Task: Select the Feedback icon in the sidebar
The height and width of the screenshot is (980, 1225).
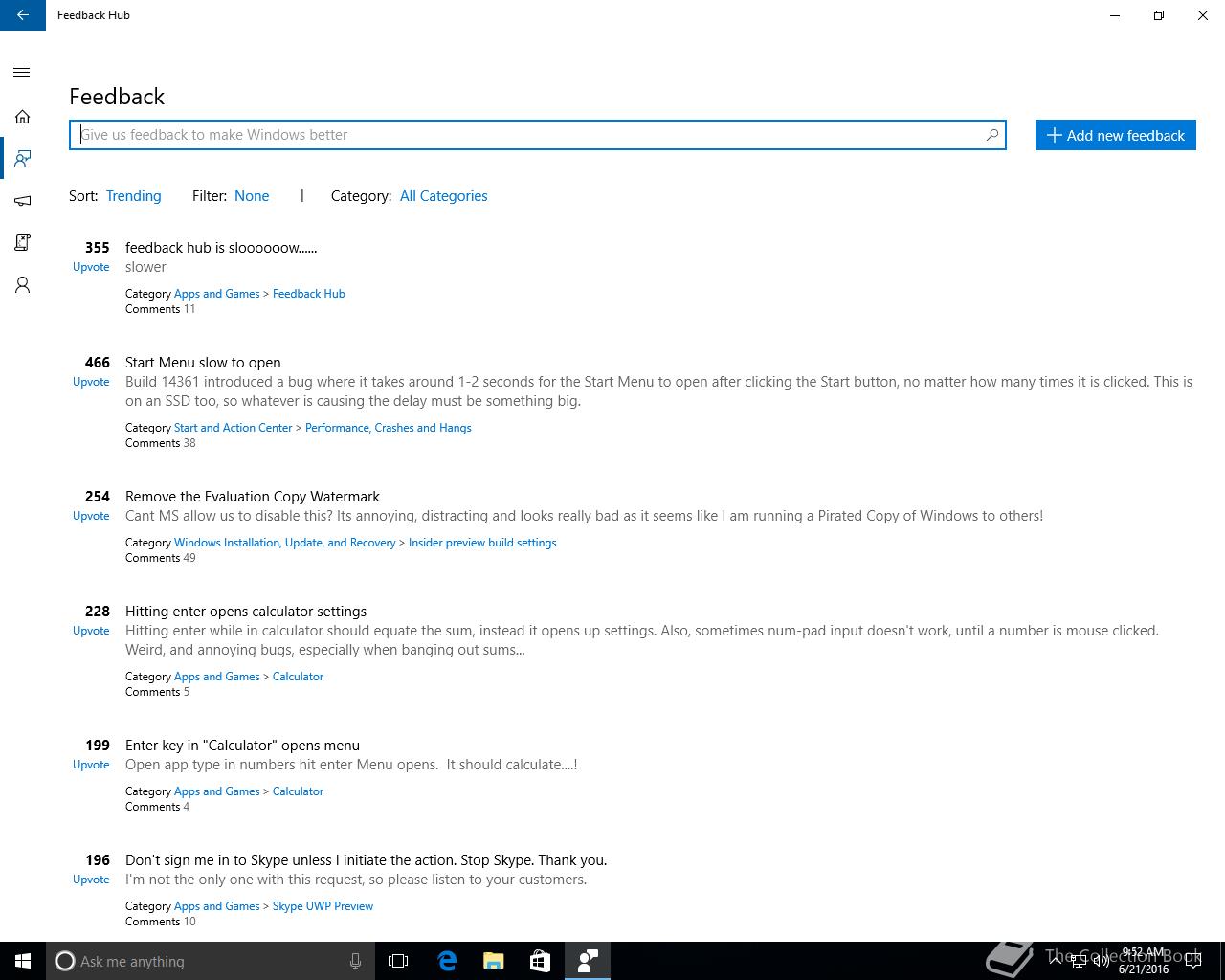Action: pos(22,158)
